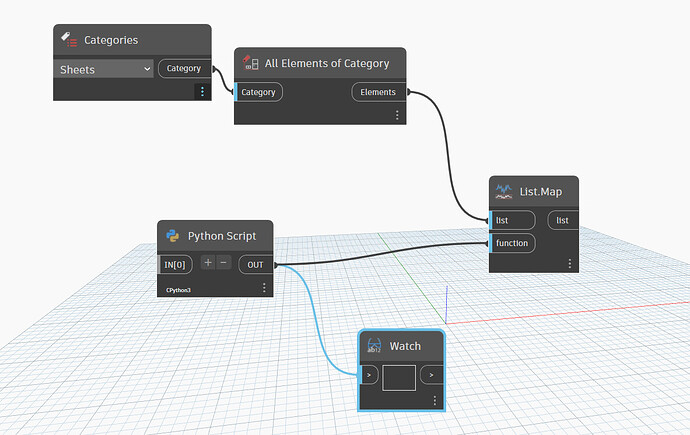Click the OUT port of Python Script
690x435 pixels.
(x=256, y=264)
